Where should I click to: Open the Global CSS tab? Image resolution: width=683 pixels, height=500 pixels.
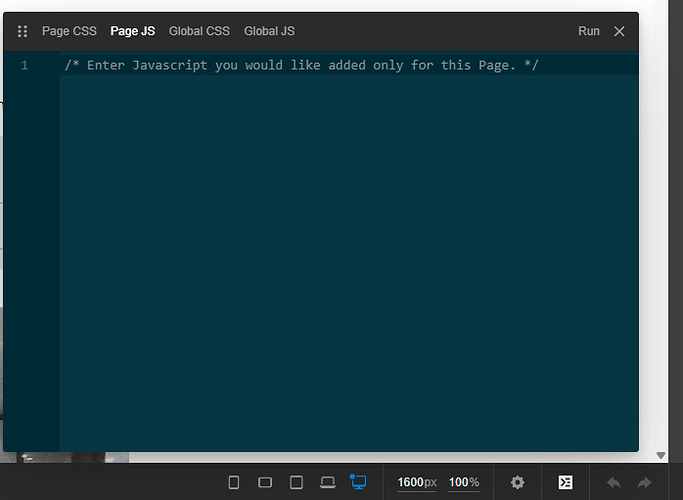tap(199, 31)
